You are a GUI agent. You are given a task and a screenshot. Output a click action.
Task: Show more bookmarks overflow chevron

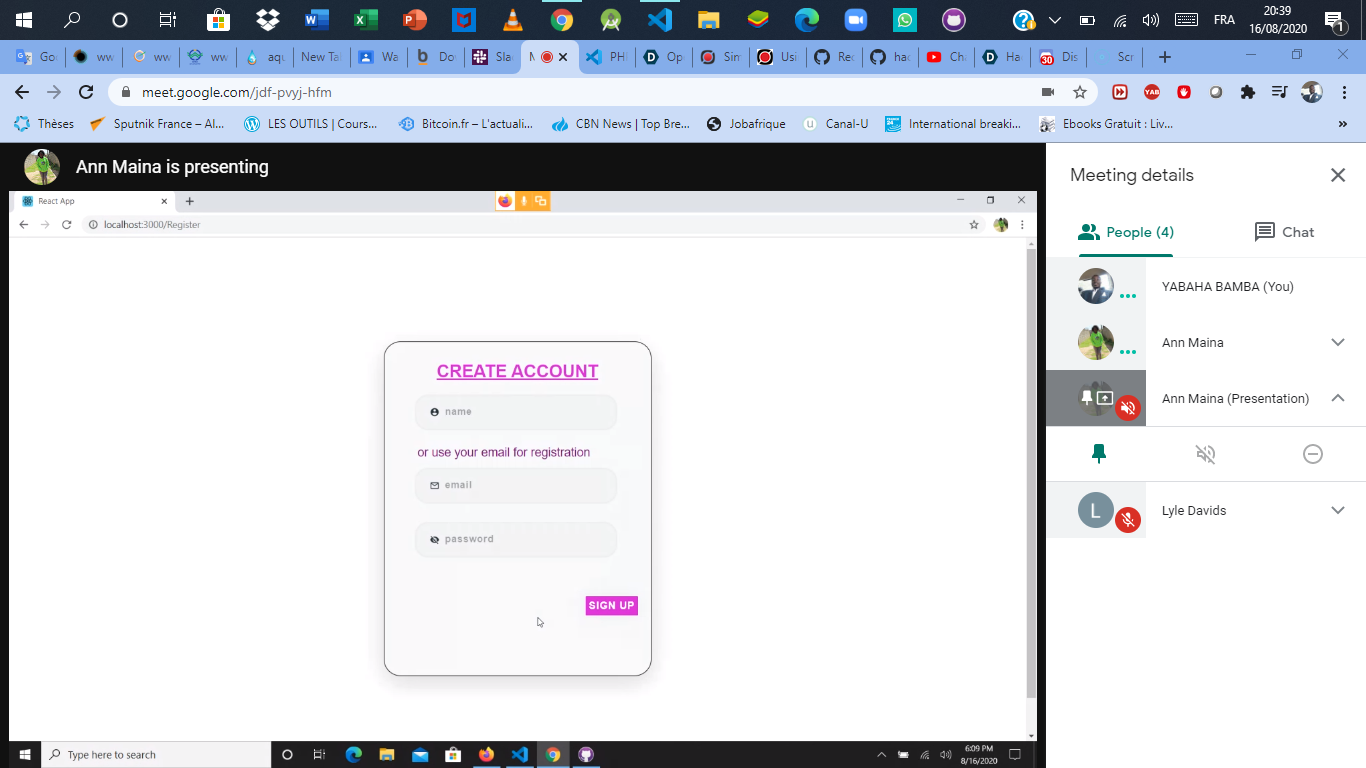[x=1343, y=124]
